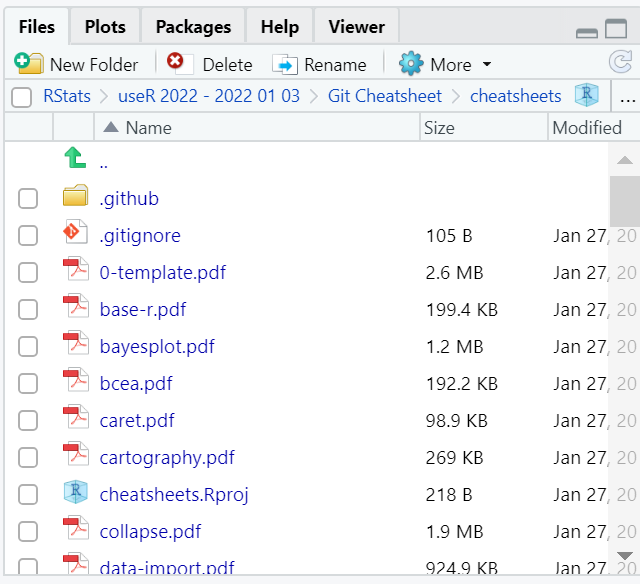The width and height of the screenshot is (640, 584).
Task: Click the New Folder icon
Action: tap(28, 63)
